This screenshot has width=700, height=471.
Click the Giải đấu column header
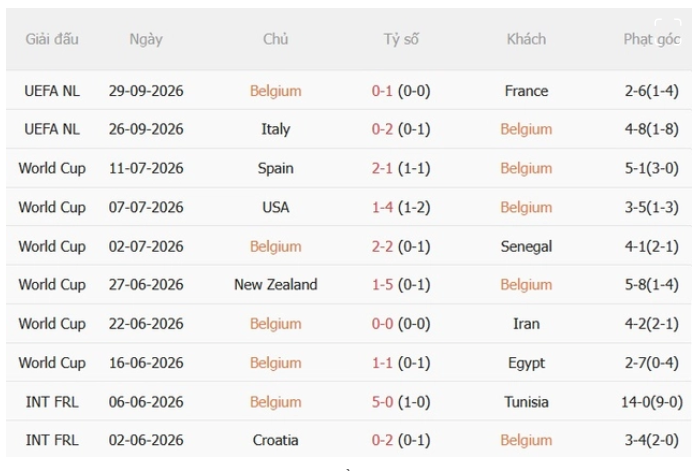point(52,39)
